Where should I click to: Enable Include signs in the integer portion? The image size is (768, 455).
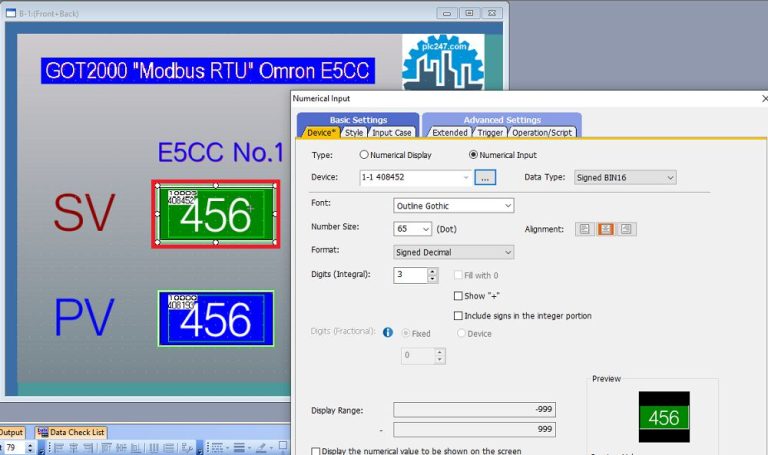[x=458, y=316]
